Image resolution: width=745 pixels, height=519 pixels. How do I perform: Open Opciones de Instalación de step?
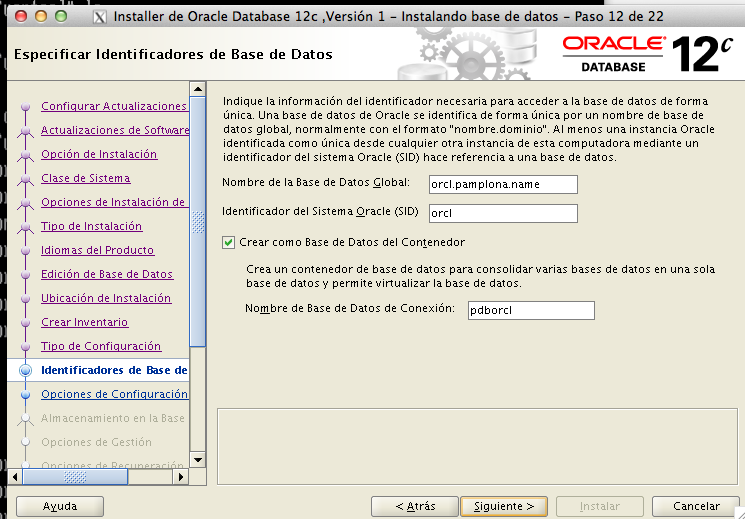click(113, 202)
